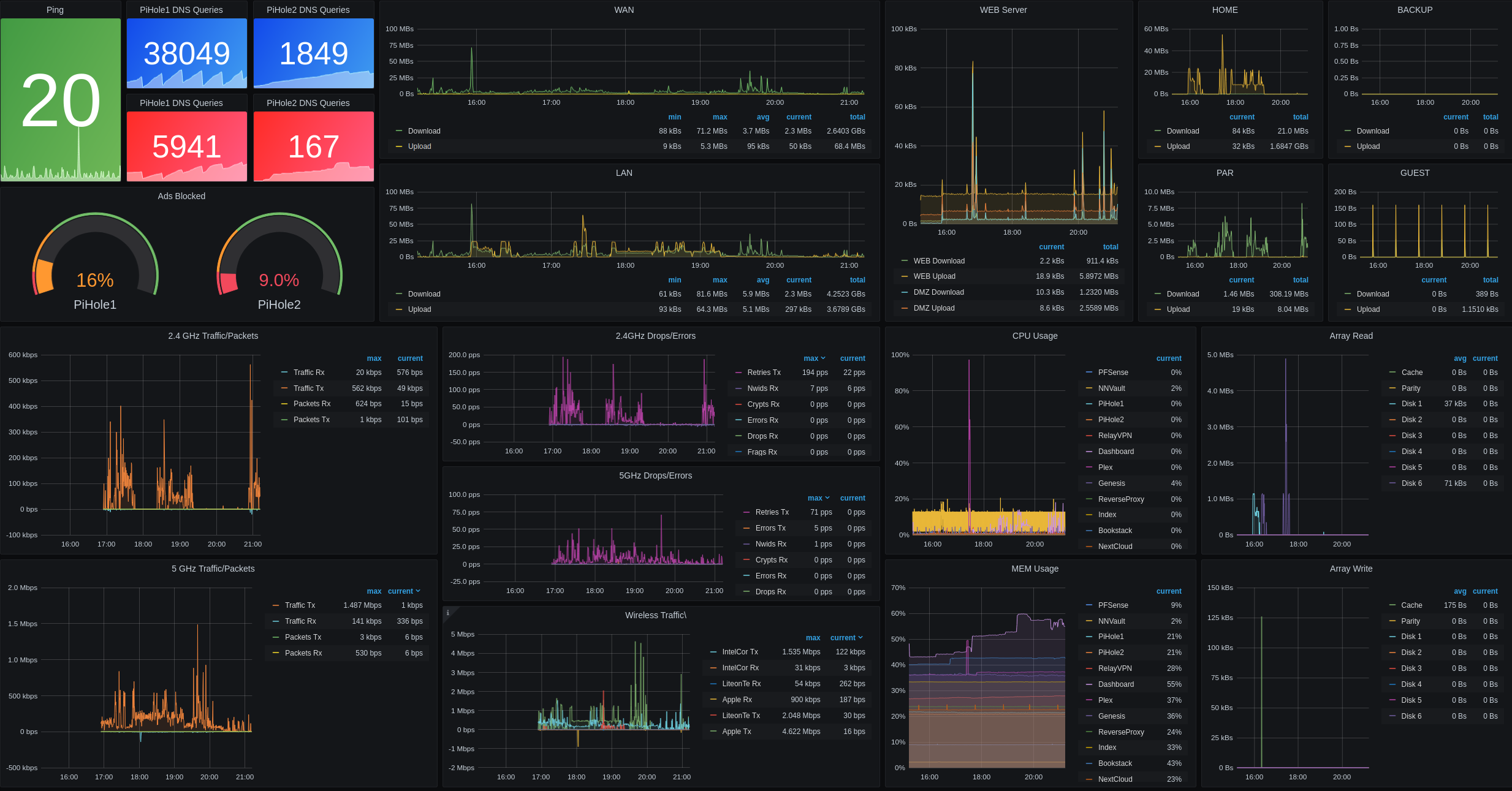Click avg column header in Array Write legend

(1460, 591)
